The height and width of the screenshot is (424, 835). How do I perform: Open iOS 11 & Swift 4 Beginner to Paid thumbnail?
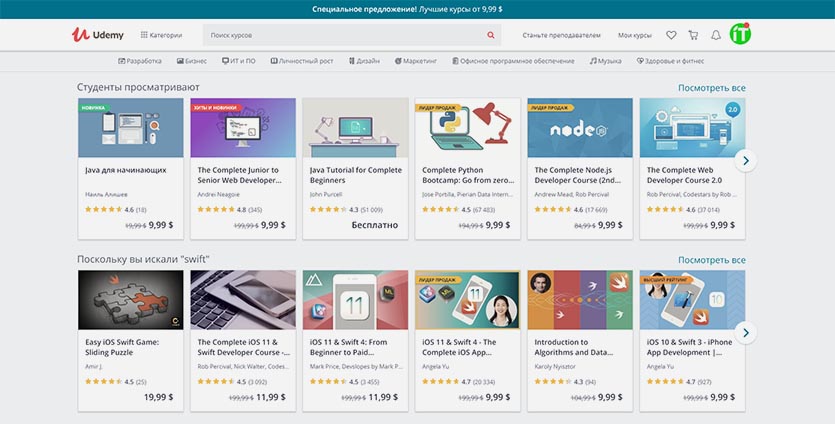pos(355,300)
